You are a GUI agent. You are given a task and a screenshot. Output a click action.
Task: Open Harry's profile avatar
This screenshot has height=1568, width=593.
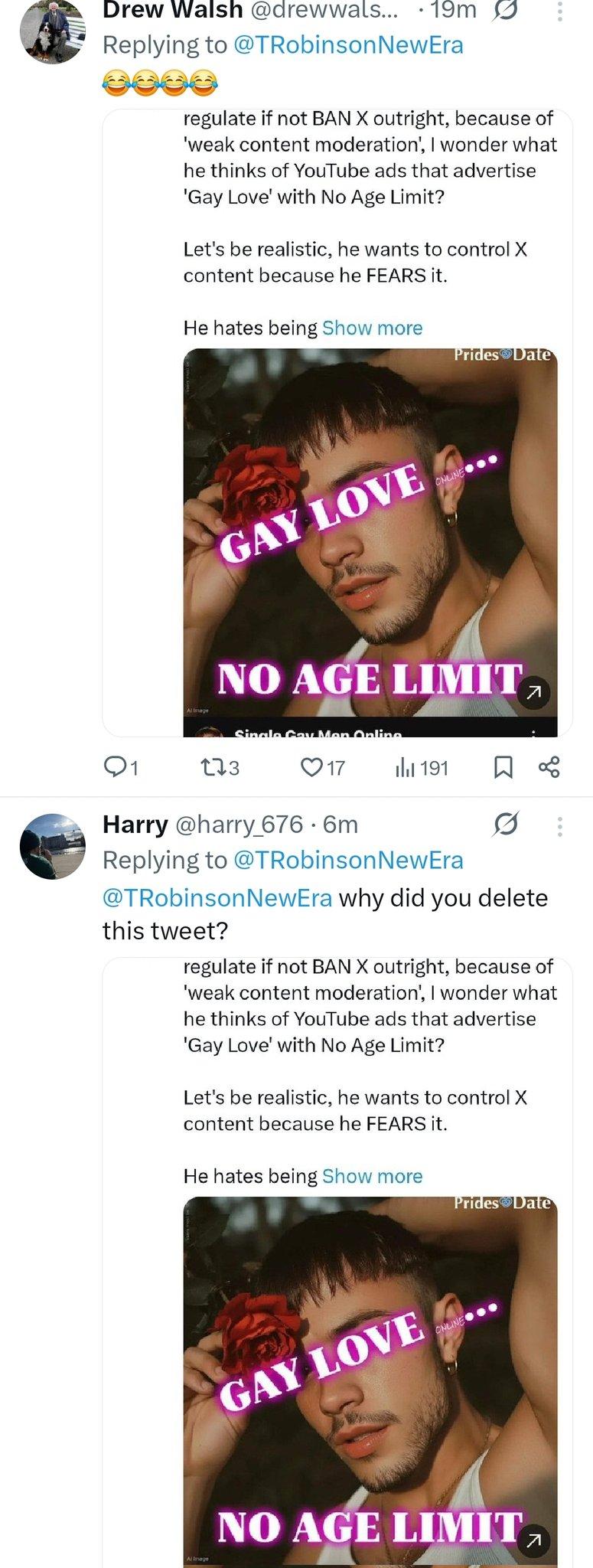tap(51, 845)
